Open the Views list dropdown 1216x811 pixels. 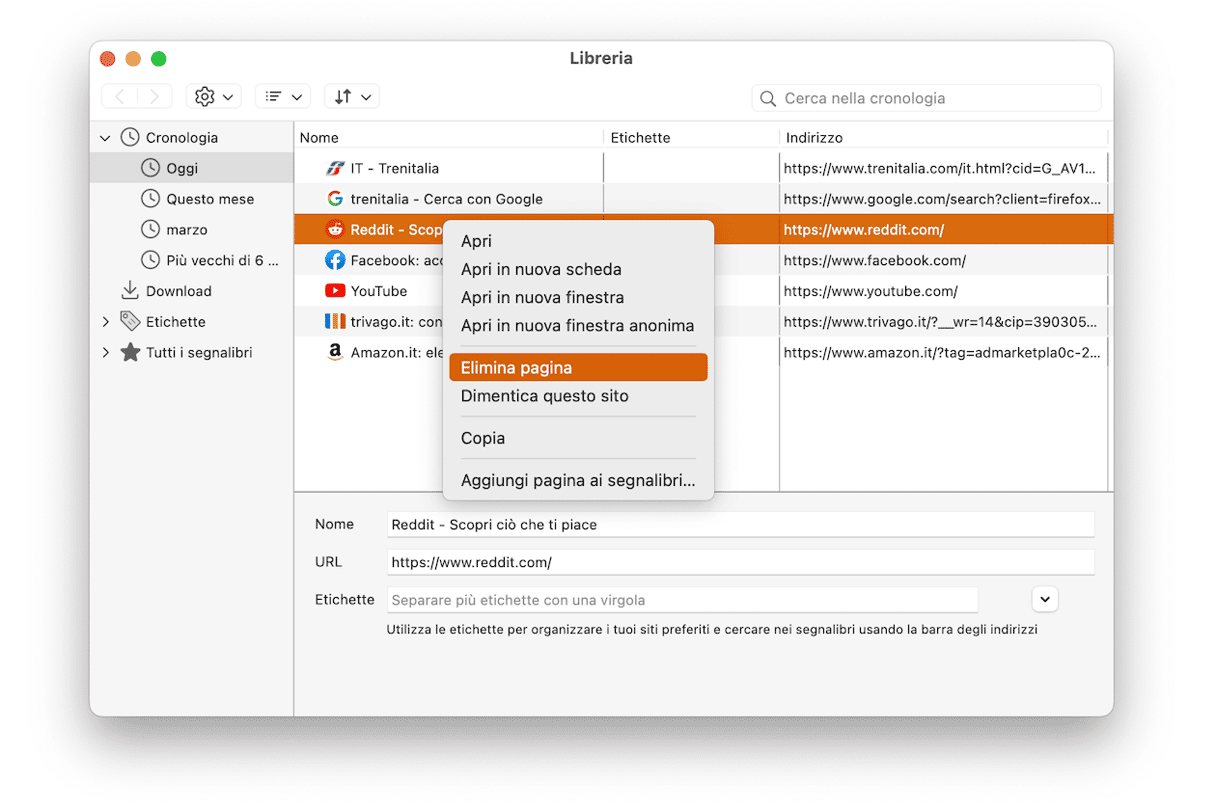(283, 97)
